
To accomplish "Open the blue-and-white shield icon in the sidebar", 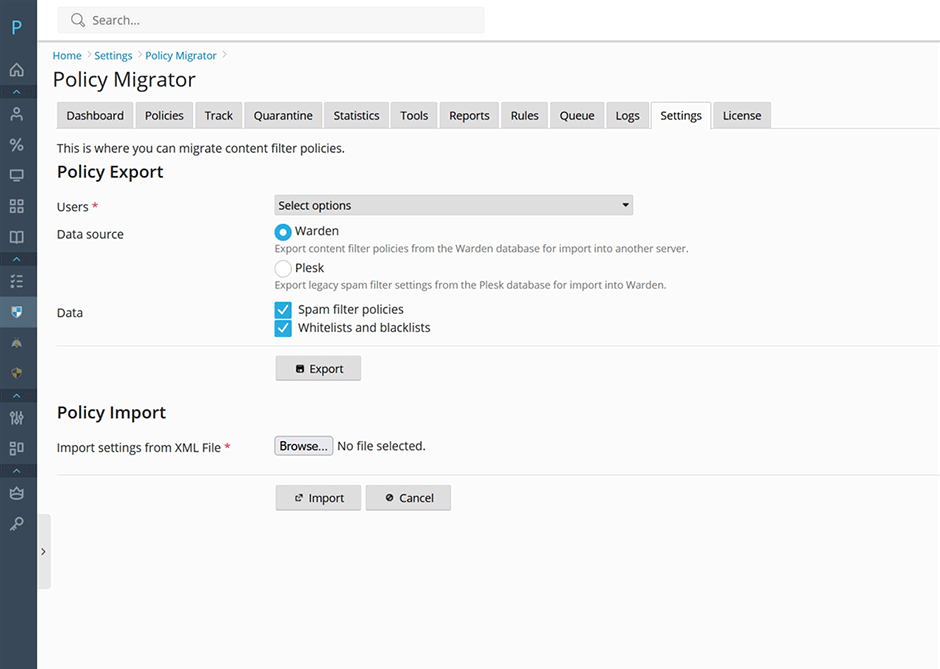I will tap(17, 312).
